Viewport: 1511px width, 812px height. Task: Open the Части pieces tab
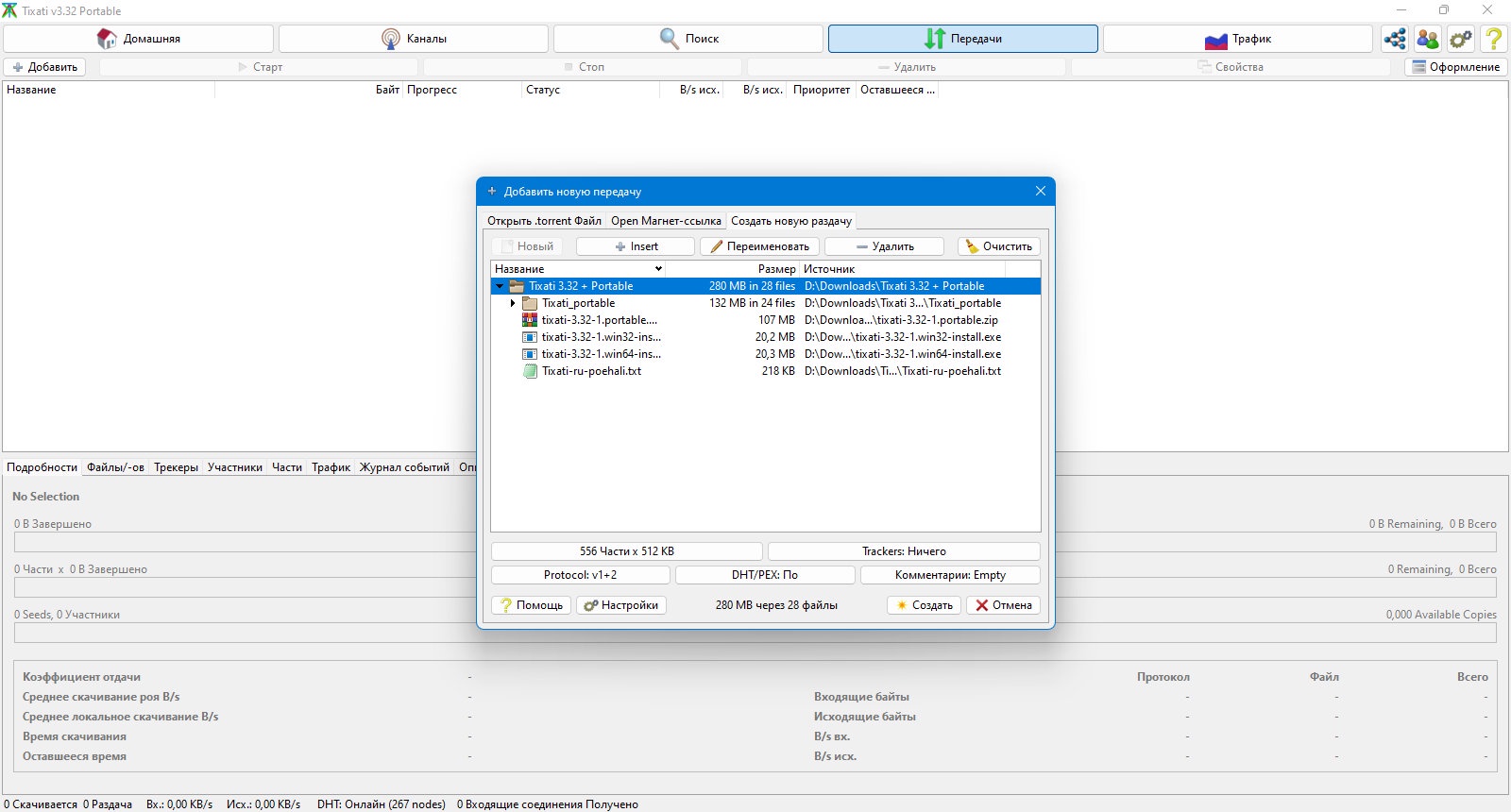[x=287, y=467]
